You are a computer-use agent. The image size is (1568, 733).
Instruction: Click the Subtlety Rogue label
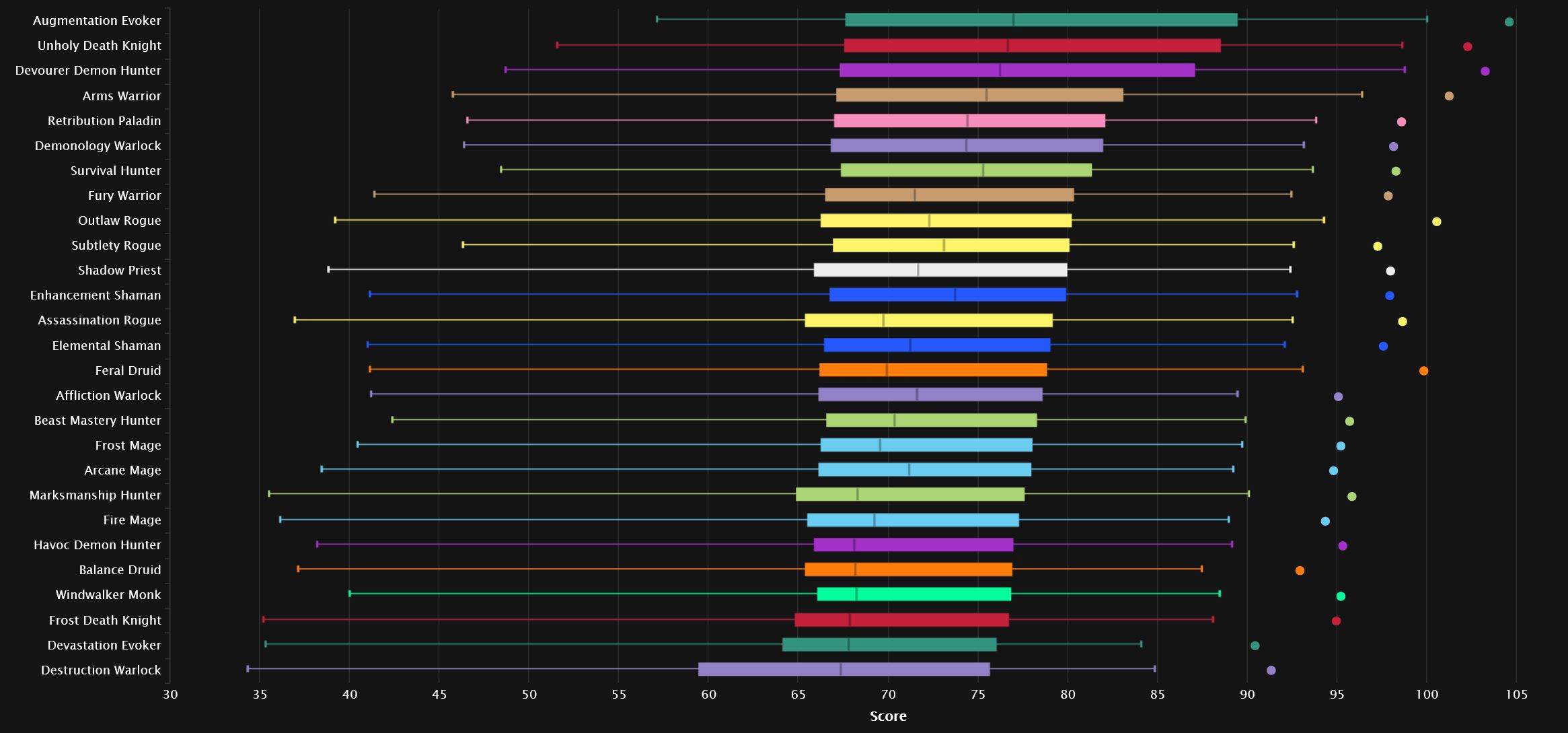[116, 245]
